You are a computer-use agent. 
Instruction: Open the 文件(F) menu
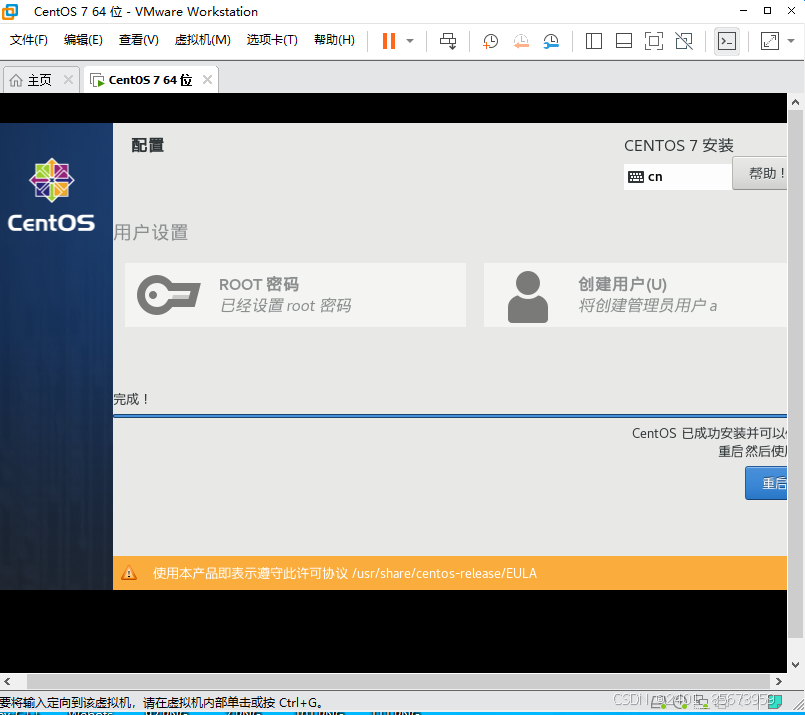[x=28, y=40]
